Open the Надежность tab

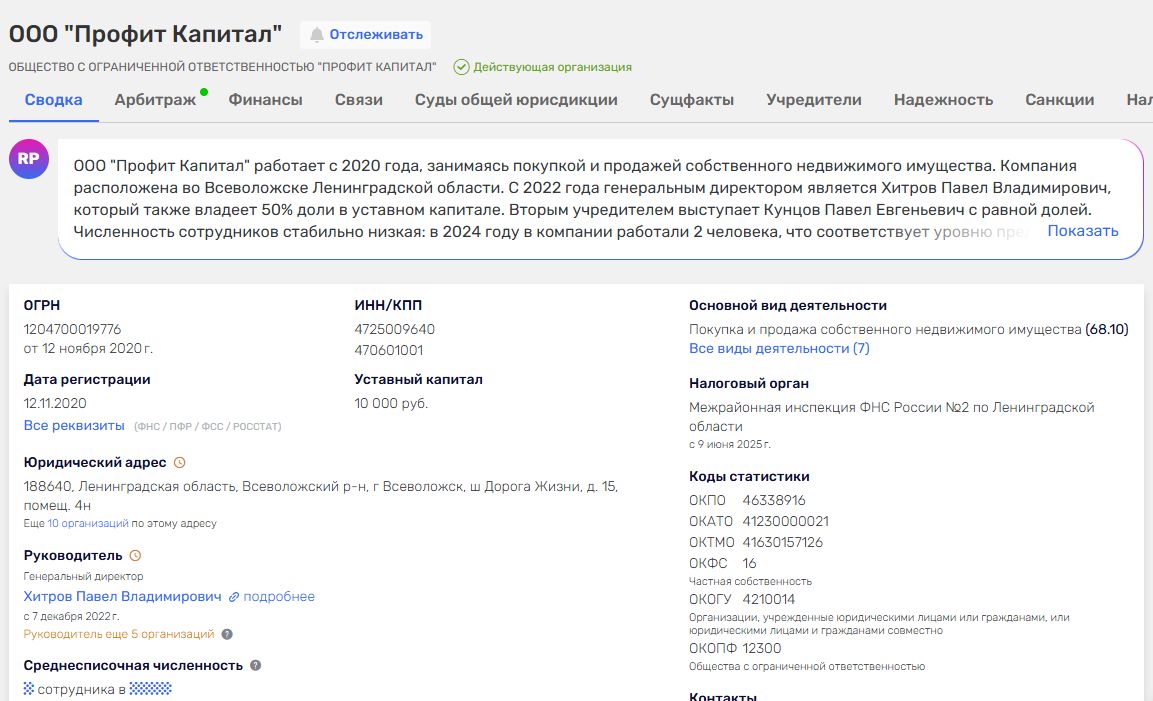coord(943,100)
